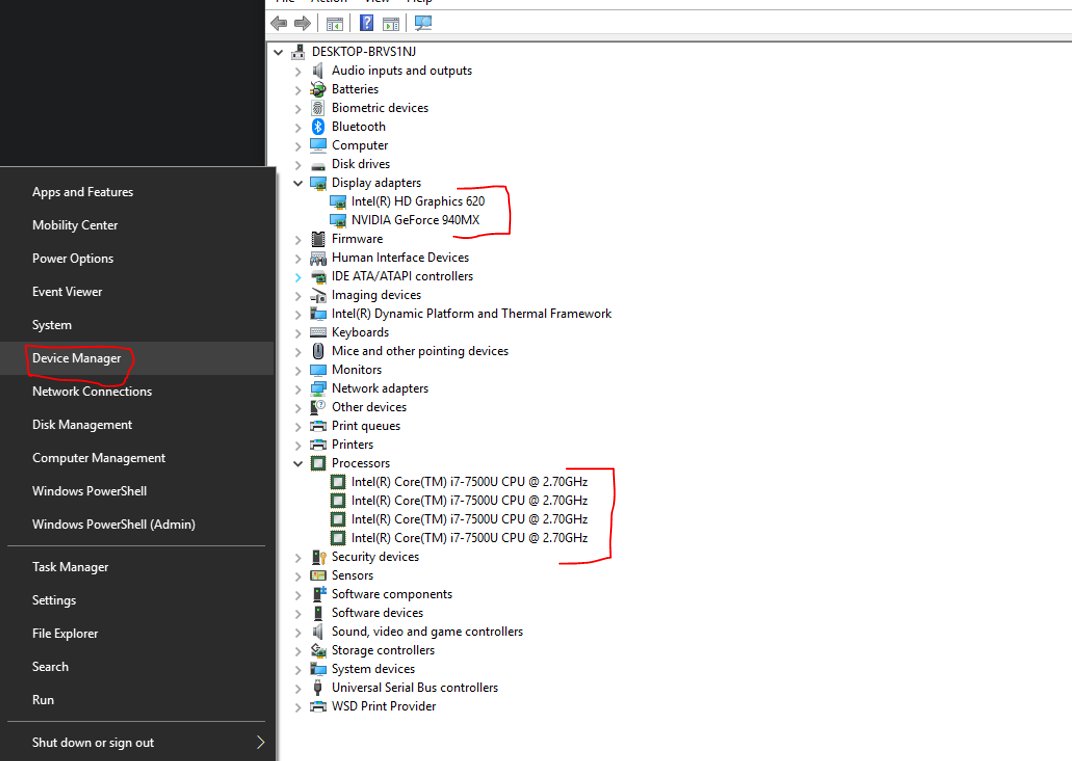Screen dimensions: 1072x761
Task: Expand the System devices category
Action: click(x=298, y=669)
